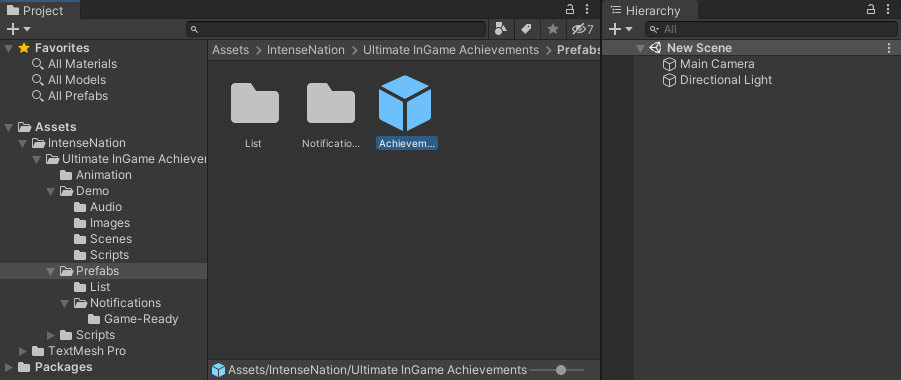Click Assets in the breadcrumb path
The image size is (901, 380).
pyautogui.click(x=230, y=50)
